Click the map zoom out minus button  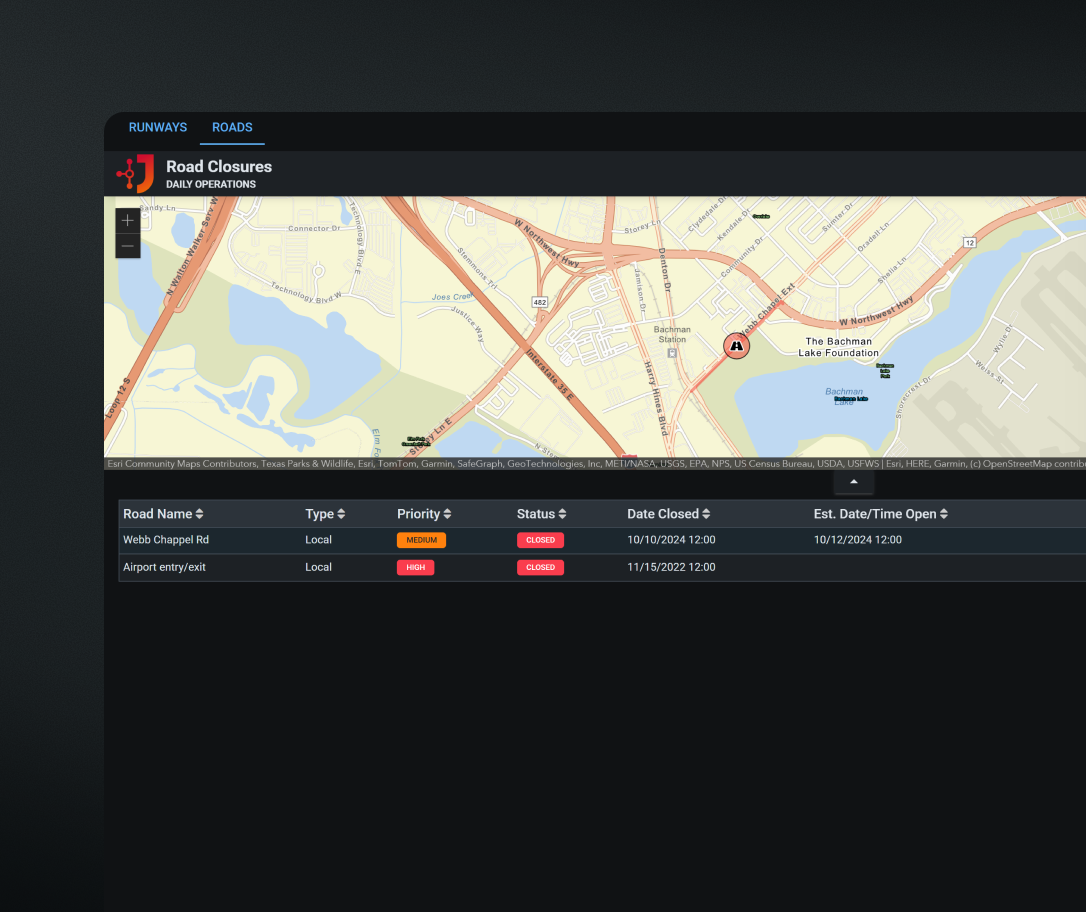click(x=128, y=246)
